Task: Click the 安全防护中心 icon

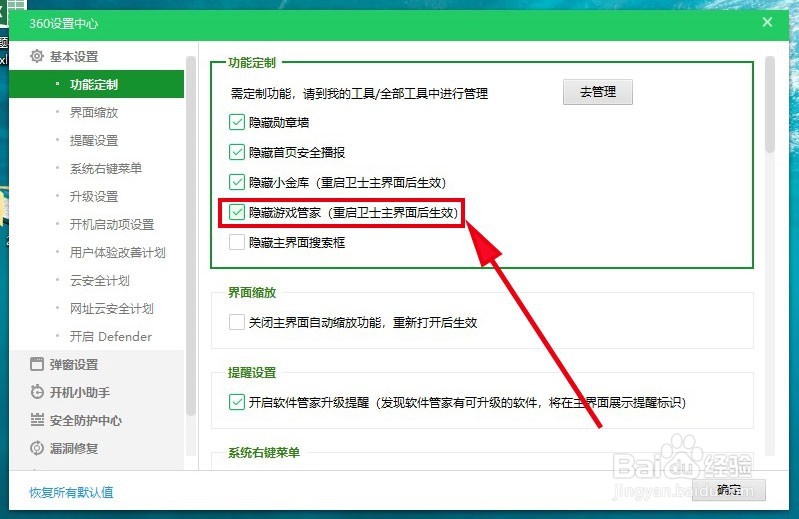Action: tap(37, 420)
